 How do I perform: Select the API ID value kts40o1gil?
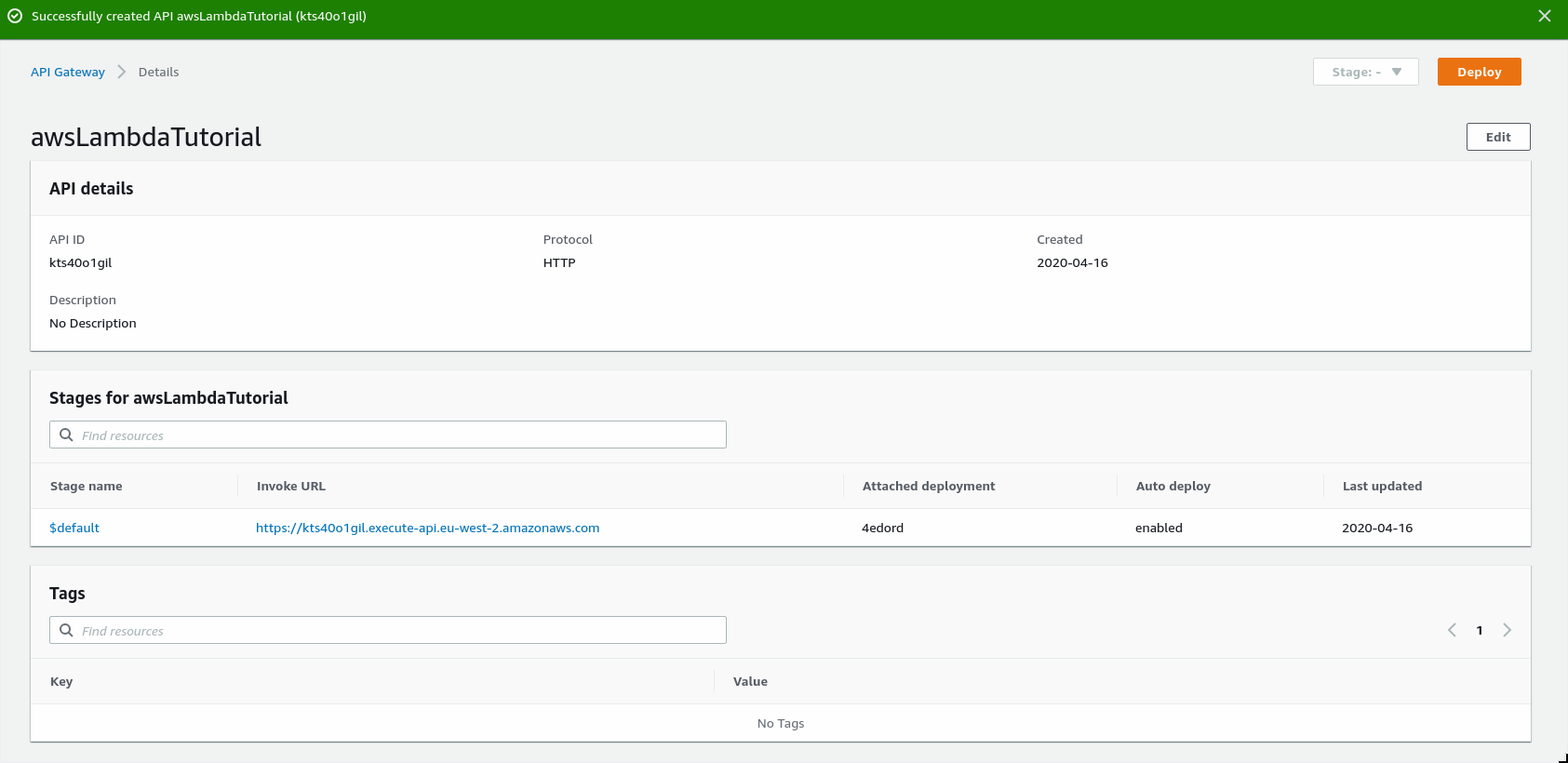(x=80, y=262)
